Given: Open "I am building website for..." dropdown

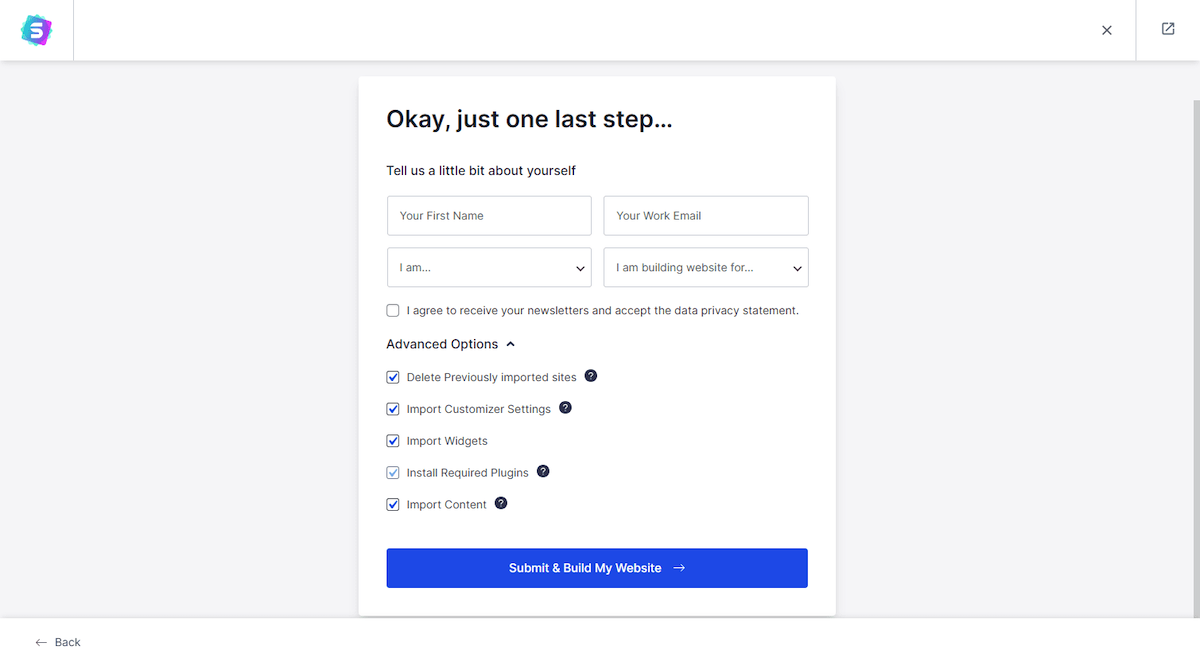Looking at the screenshot, I should click(706, 268).
